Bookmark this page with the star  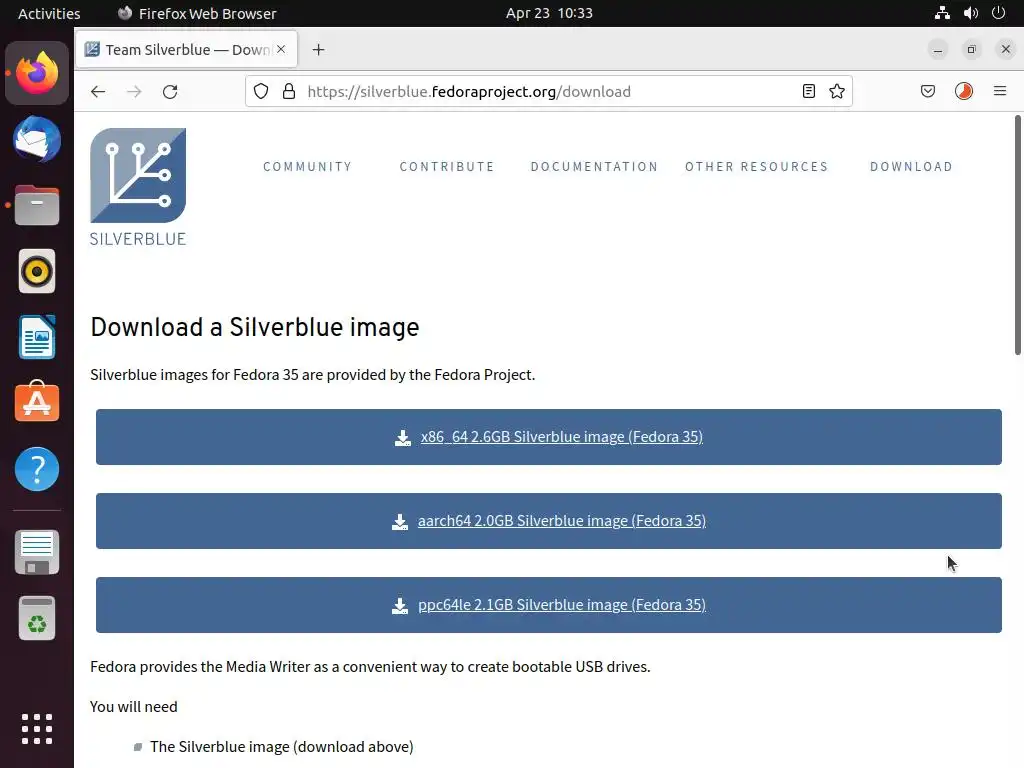tap(837, 91)
